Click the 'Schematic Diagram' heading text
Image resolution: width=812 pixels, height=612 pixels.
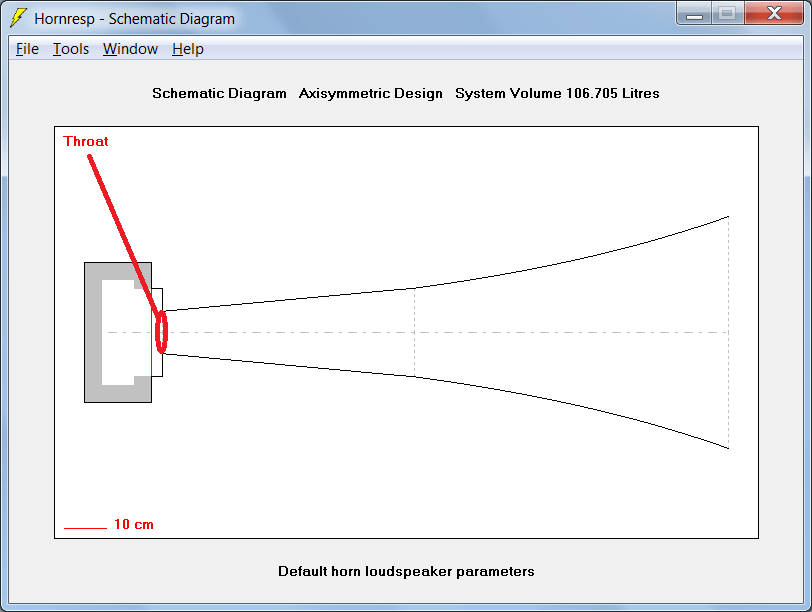[x=219, y=93]
